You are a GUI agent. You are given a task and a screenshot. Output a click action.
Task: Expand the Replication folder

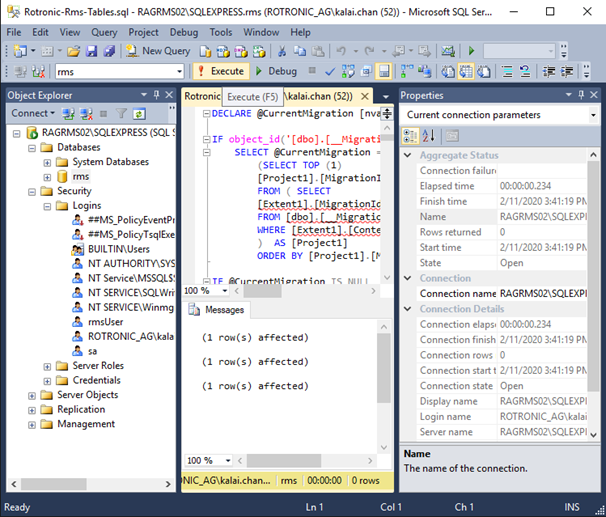[32, 410]
